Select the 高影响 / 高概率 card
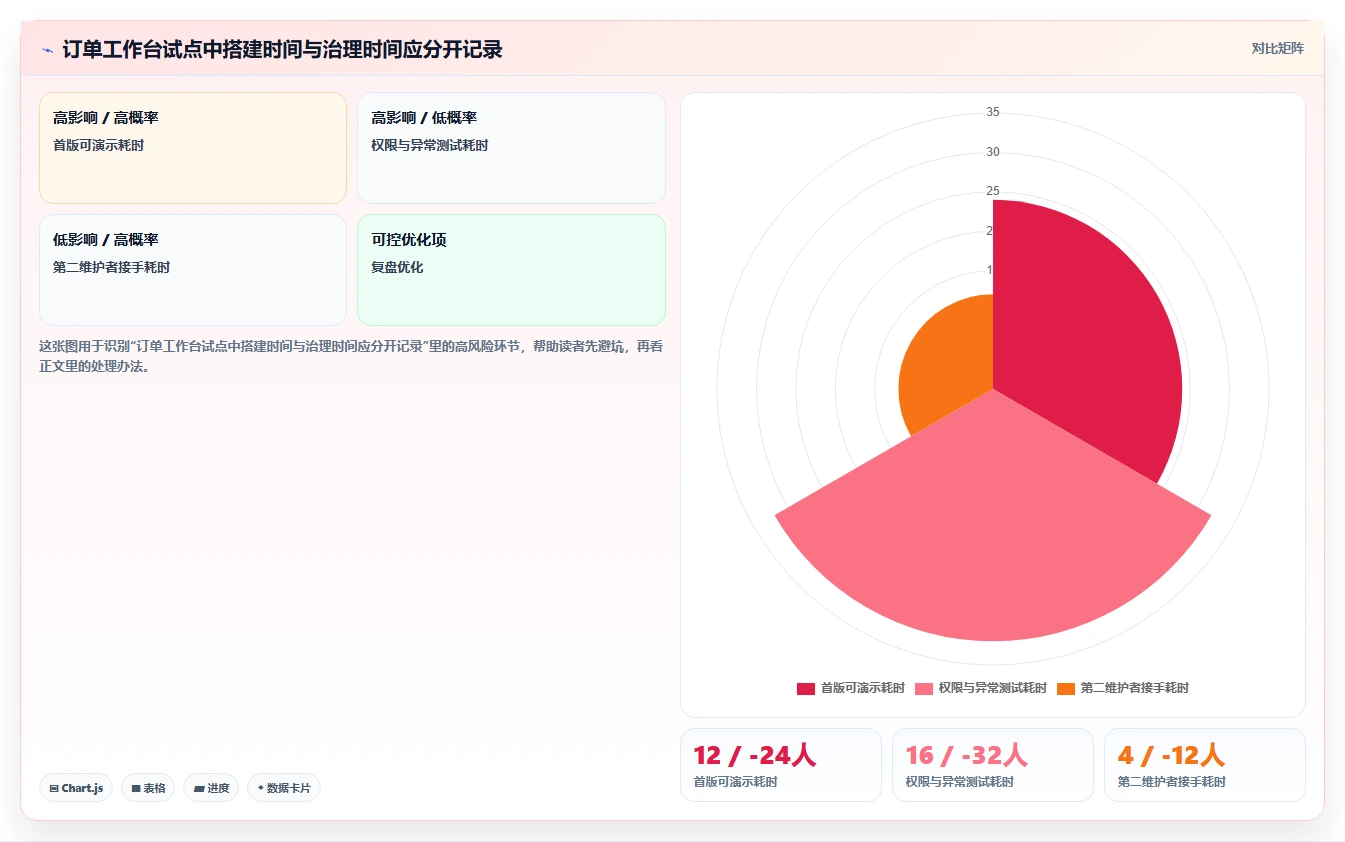Screen dimensions: 1345x842 (x=193, y=148)
